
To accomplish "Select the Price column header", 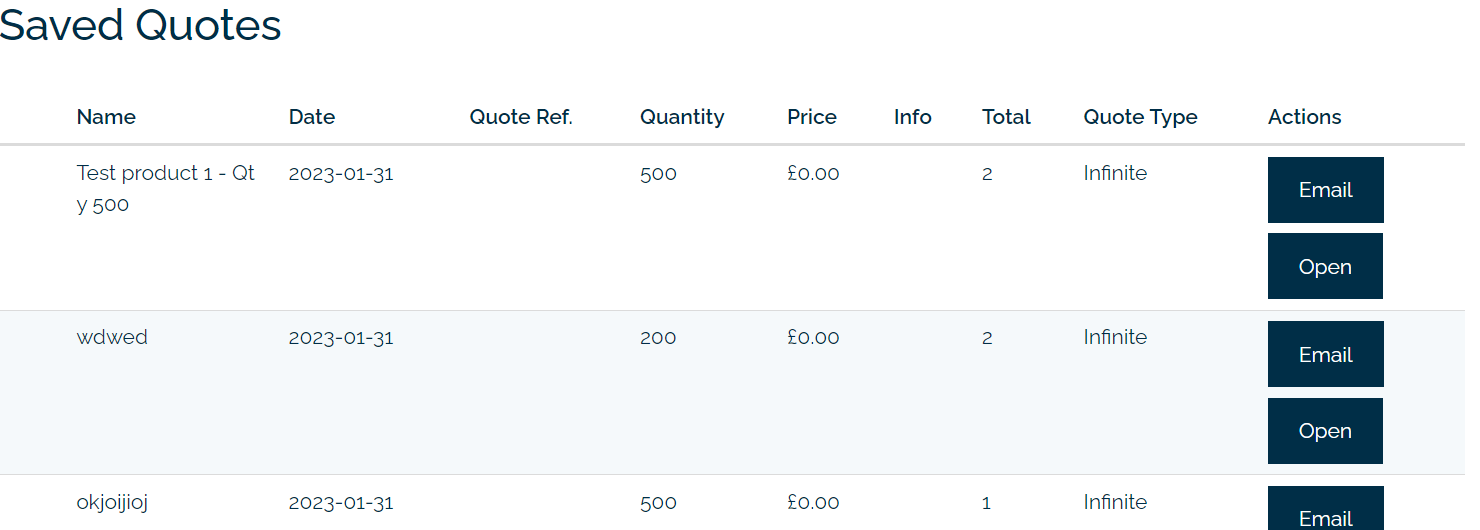I will pos(812,117).
